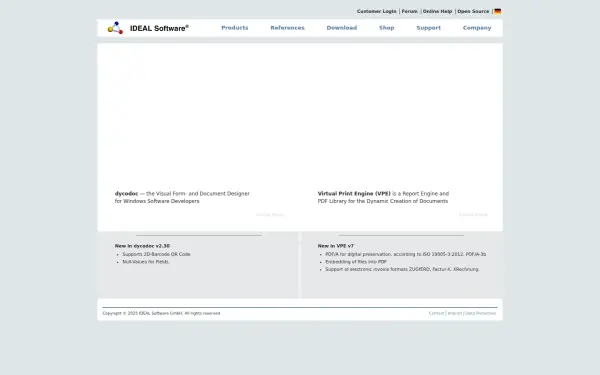Switch language via the German flag icon
This screenshot has height=375, width=600.
click(x=497, y=11)
